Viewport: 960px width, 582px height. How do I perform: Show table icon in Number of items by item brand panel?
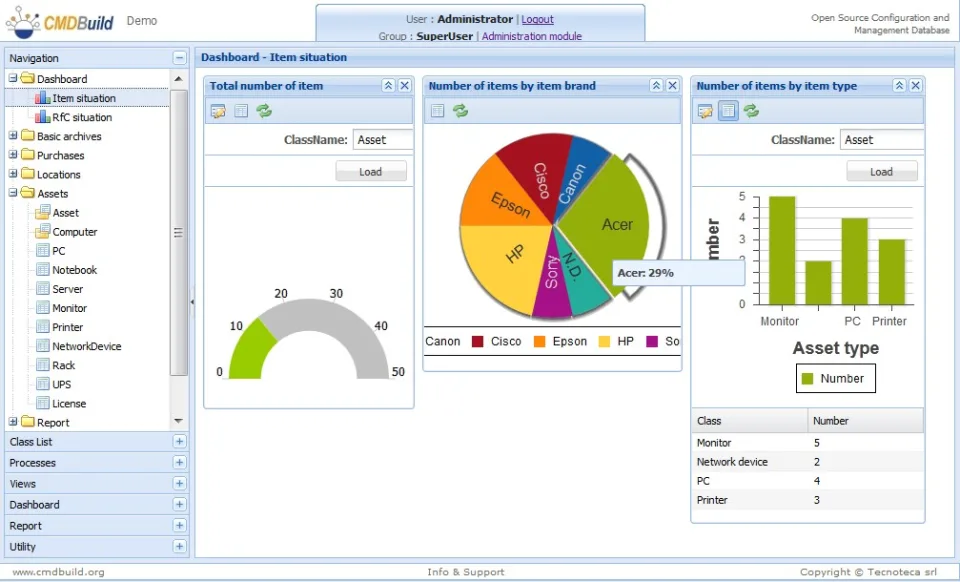(x=437, y=111)
